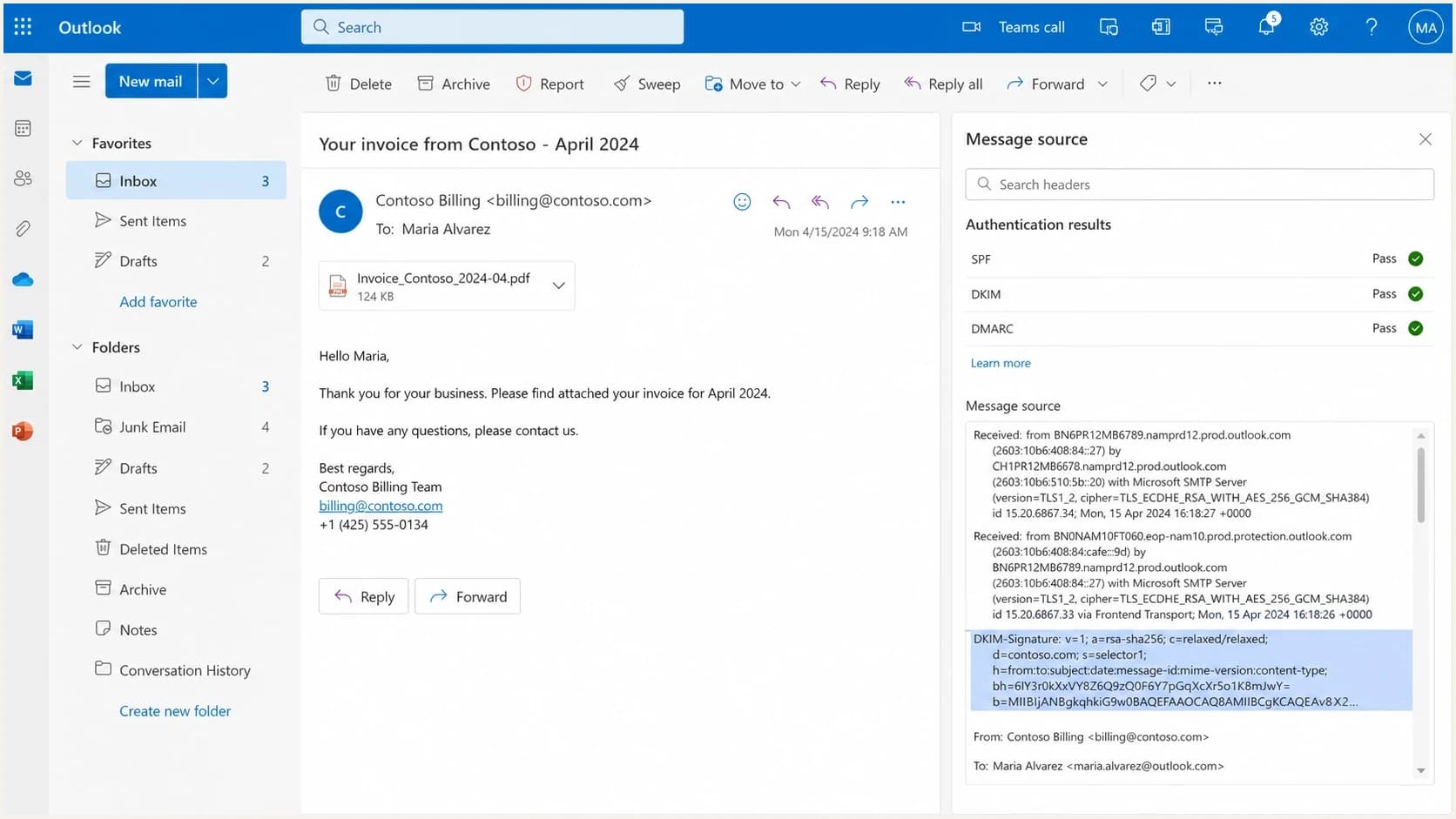Archive the open message
Image resolution: width=1456 pixels, height=819 pixels.
pos(454,84)
